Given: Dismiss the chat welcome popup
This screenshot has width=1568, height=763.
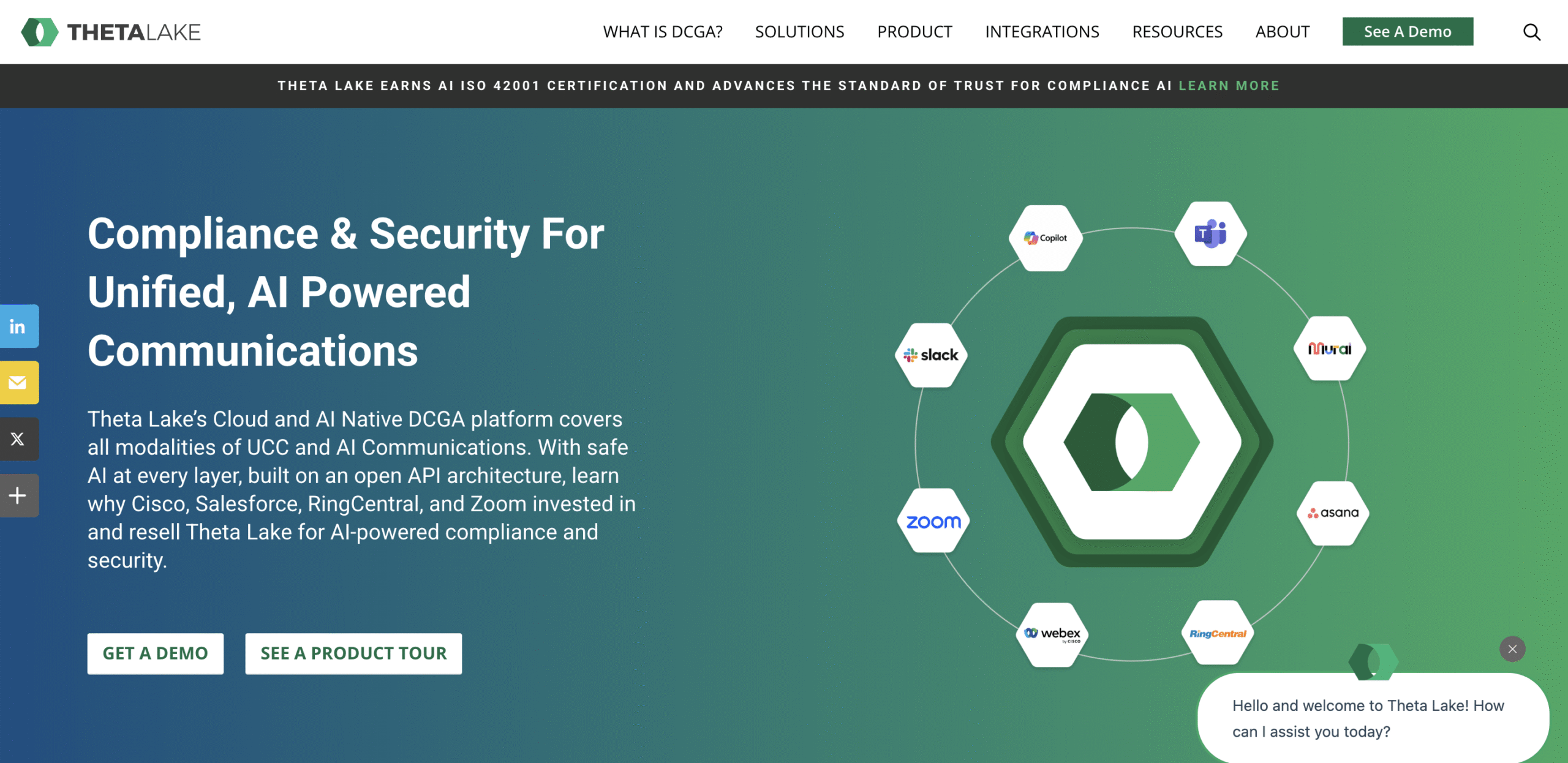Looking at the screenshot, I should tap(1512, 649).
